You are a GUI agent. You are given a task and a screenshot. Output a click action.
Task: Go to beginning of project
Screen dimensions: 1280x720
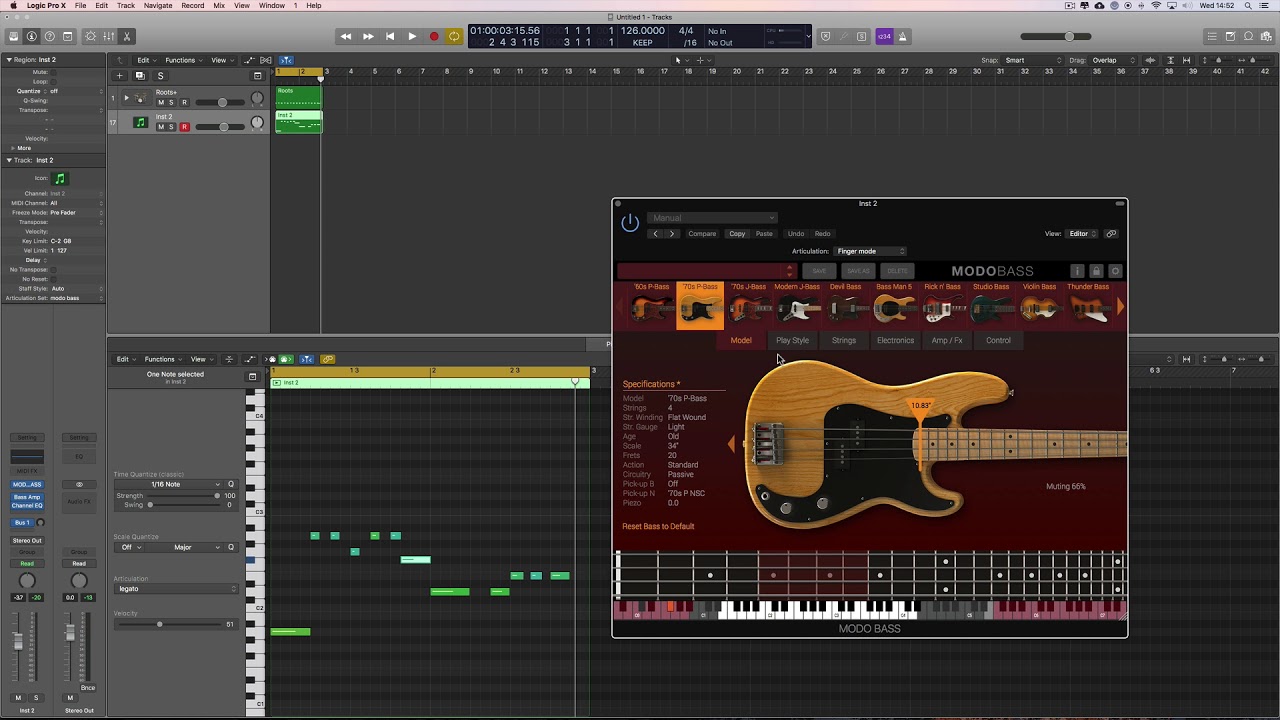coord(390,37)
